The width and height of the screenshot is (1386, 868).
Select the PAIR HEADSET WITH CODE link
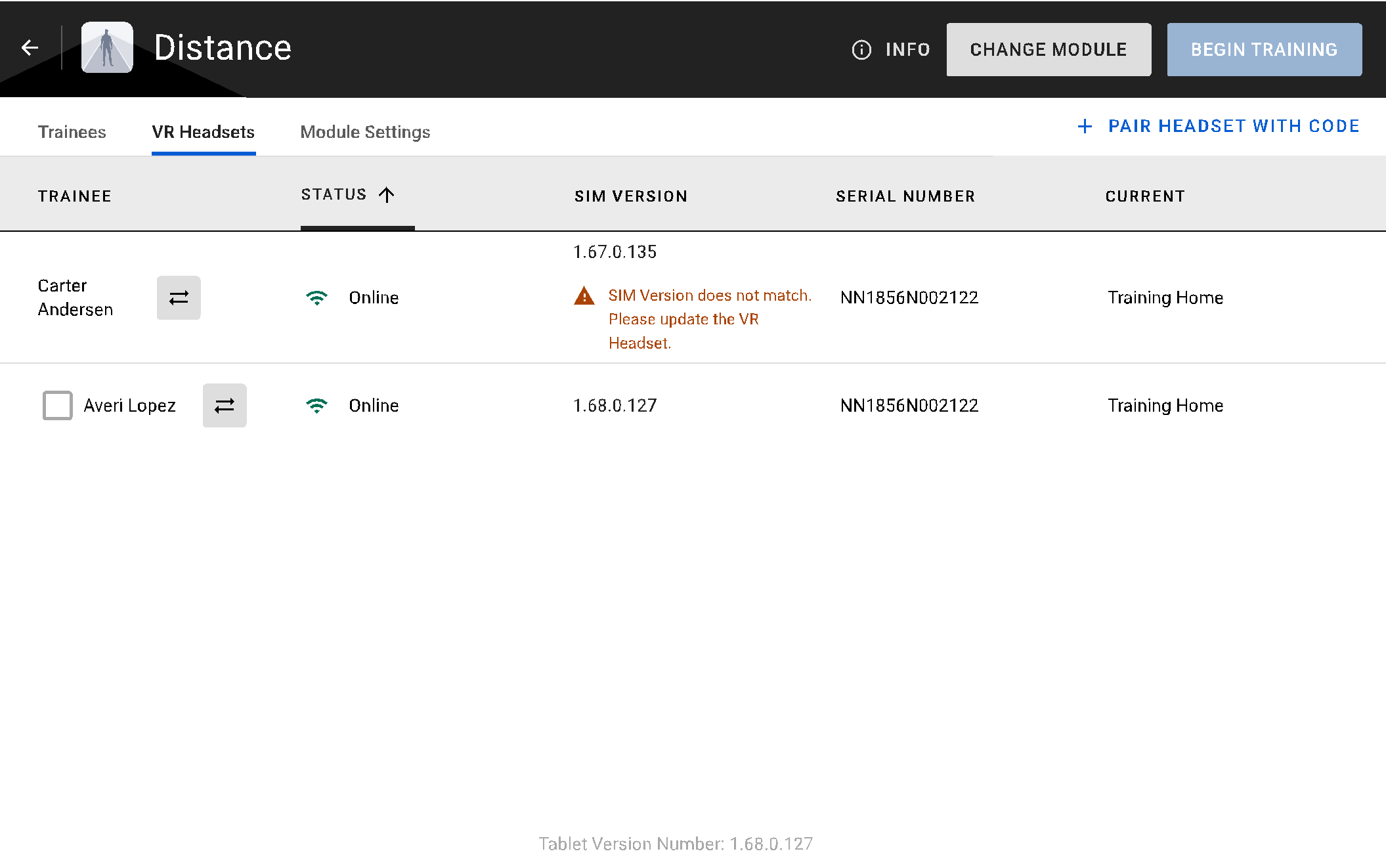coord(1234,126)
